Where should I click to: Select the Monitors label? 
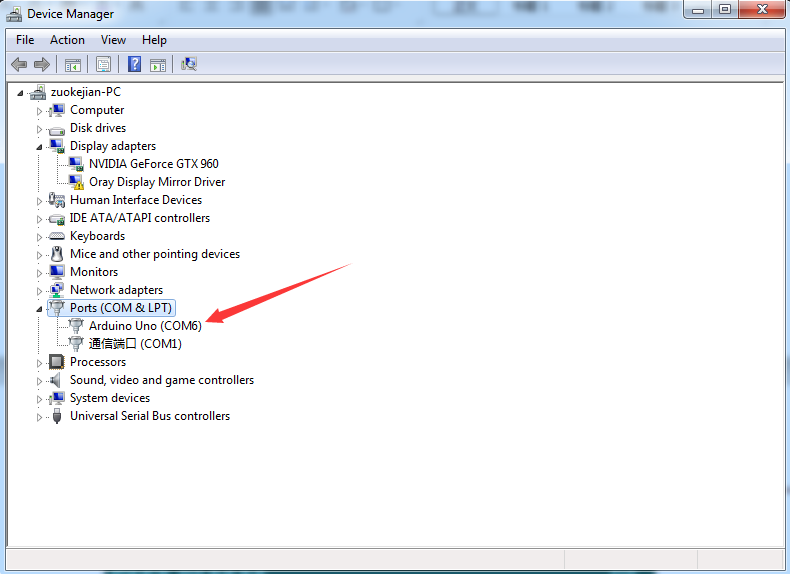pos(94,272)
